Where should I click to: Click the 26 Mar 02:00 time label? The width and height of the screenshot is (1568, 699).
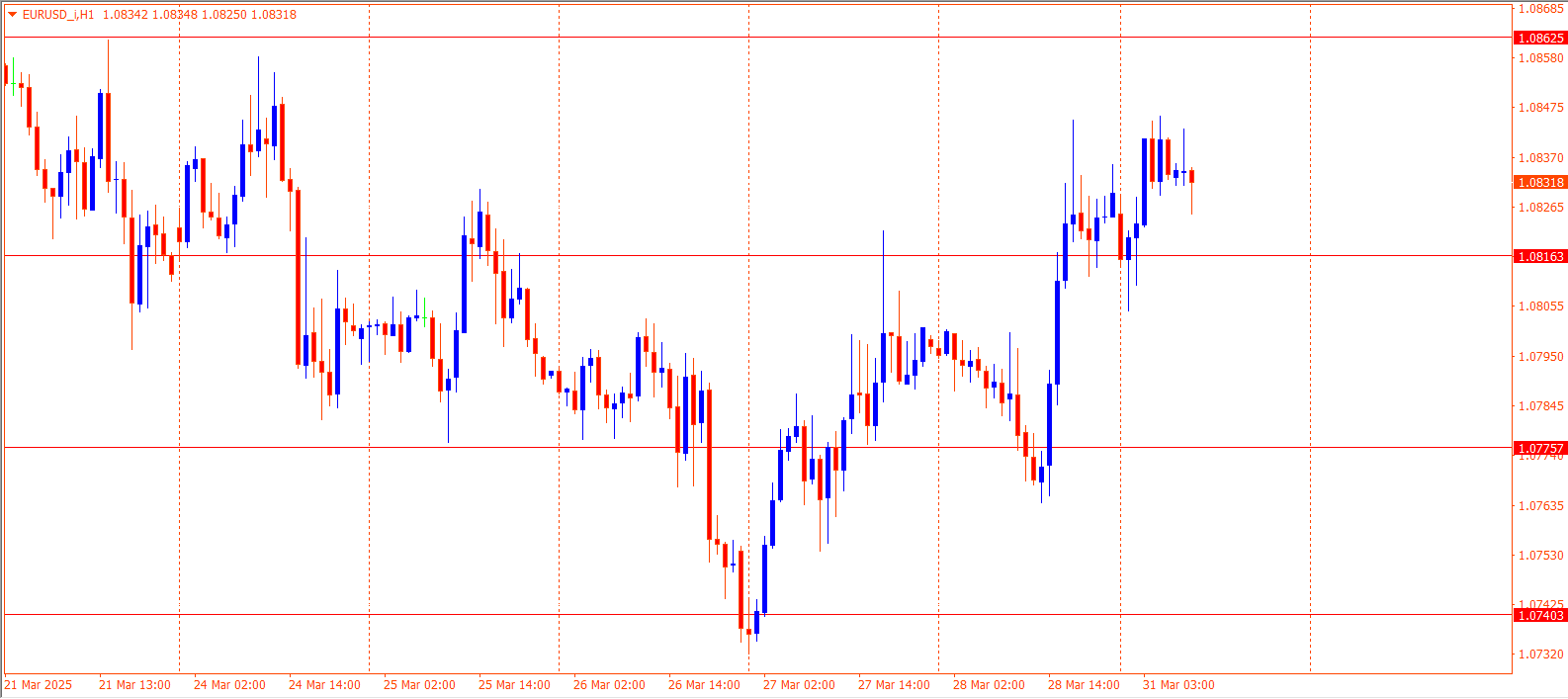click(609, 685)
